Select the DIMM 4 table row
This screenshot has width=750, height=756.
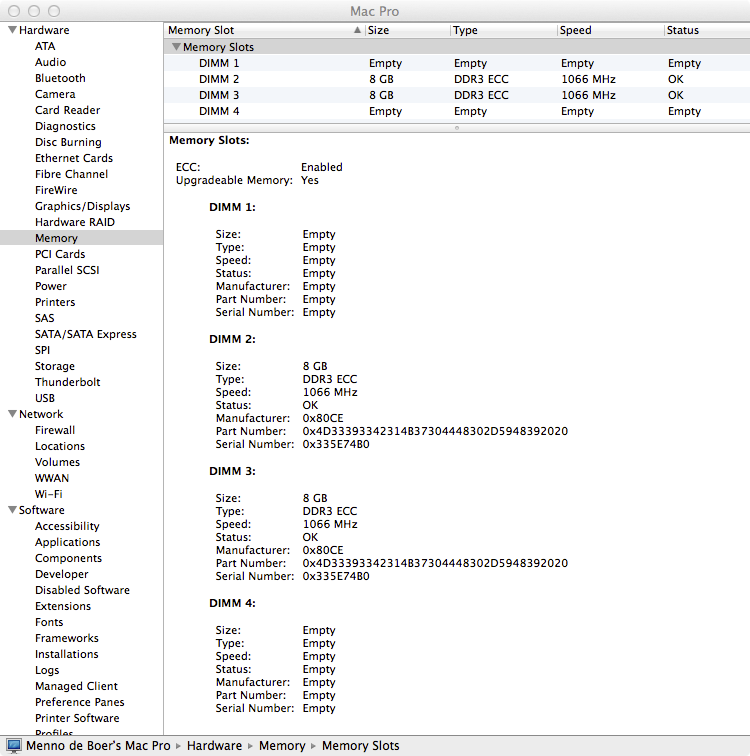(457, 111)
